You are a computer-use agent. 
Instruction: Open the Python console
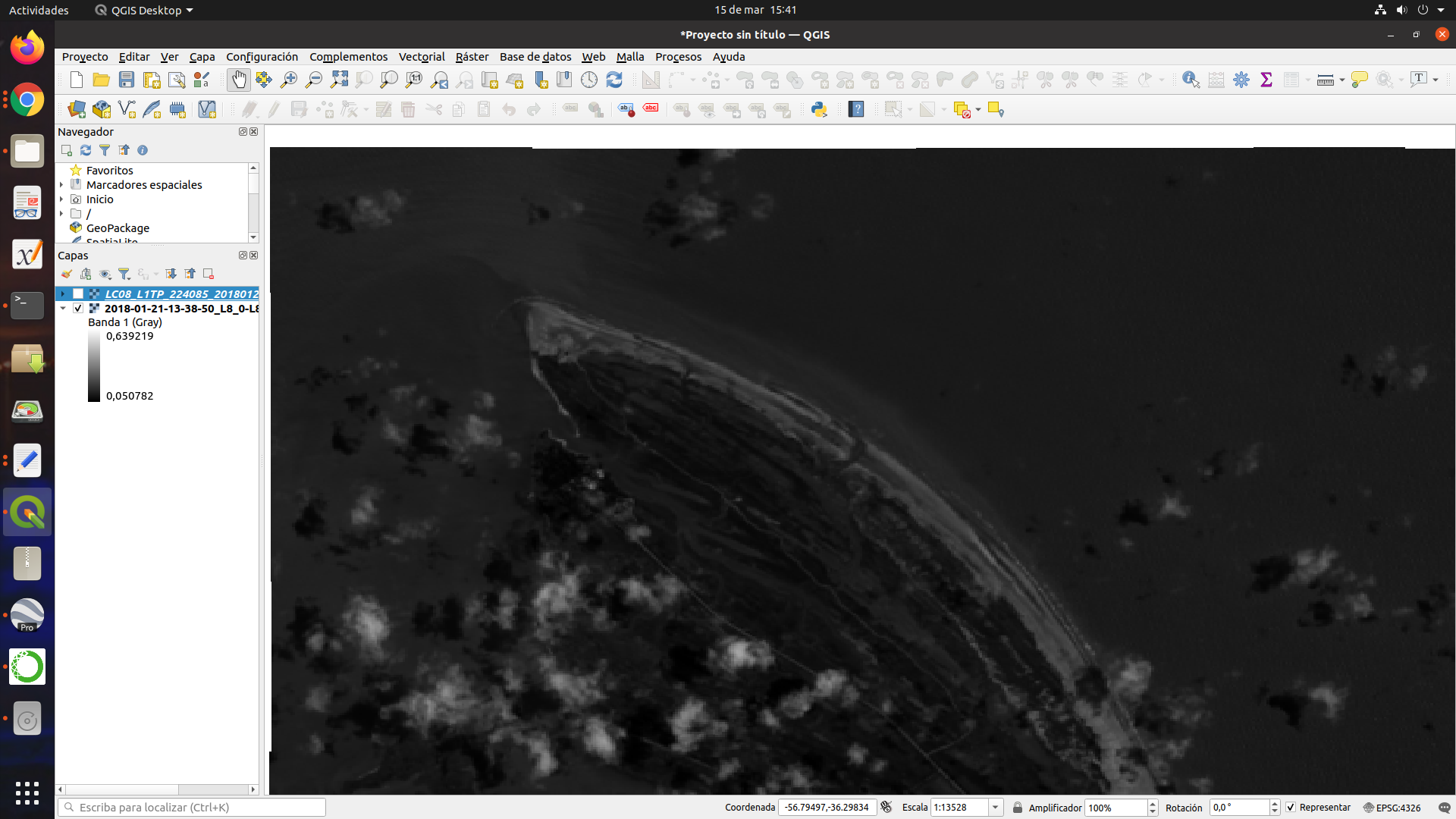point(819,110)
